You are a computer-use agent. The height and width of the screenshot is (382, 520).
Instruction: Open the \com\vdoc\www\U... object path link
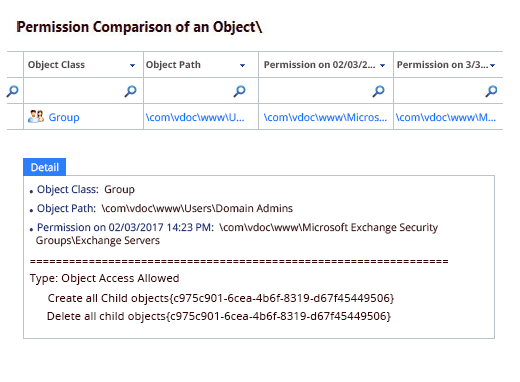coord(195,117)
